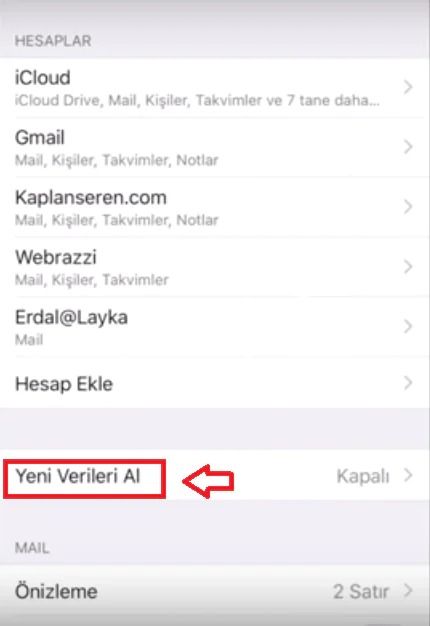Tap the chevron next to Kapalı

point(408,475)
